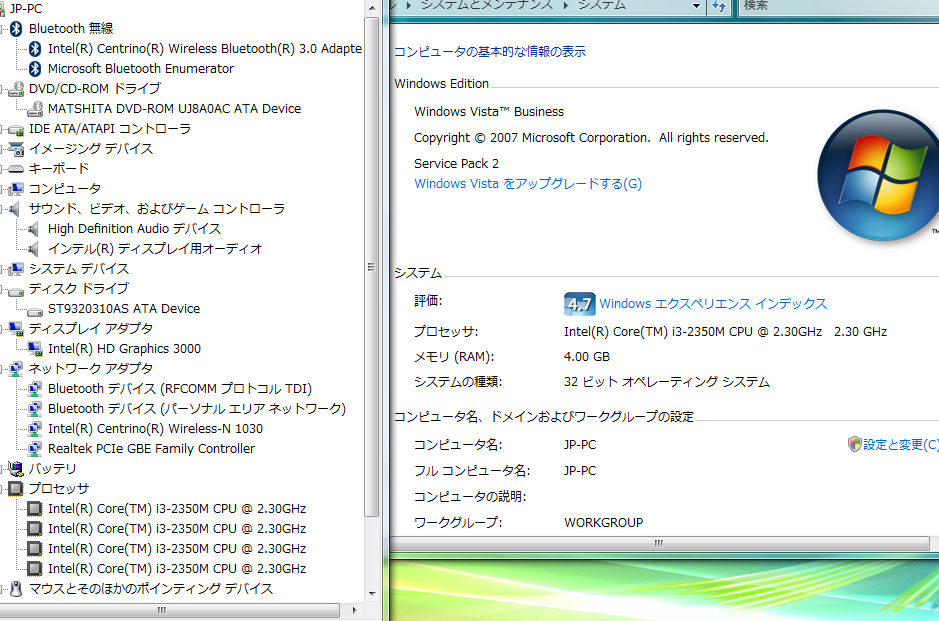Click the 検索 search field
The width and height of the screenshot is (939, 621).
tap(838, 6)
